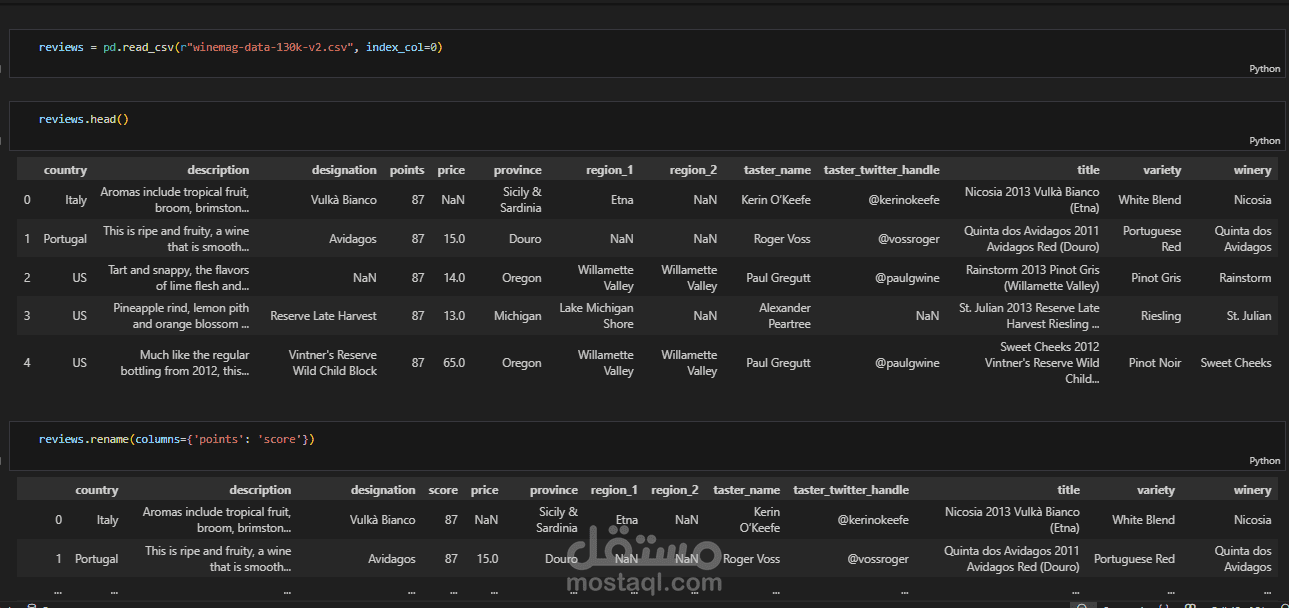This screenshot has width=1289, height=608.
Task: Select the 'Pinot Noir' variety cell
Action: 1154,363
